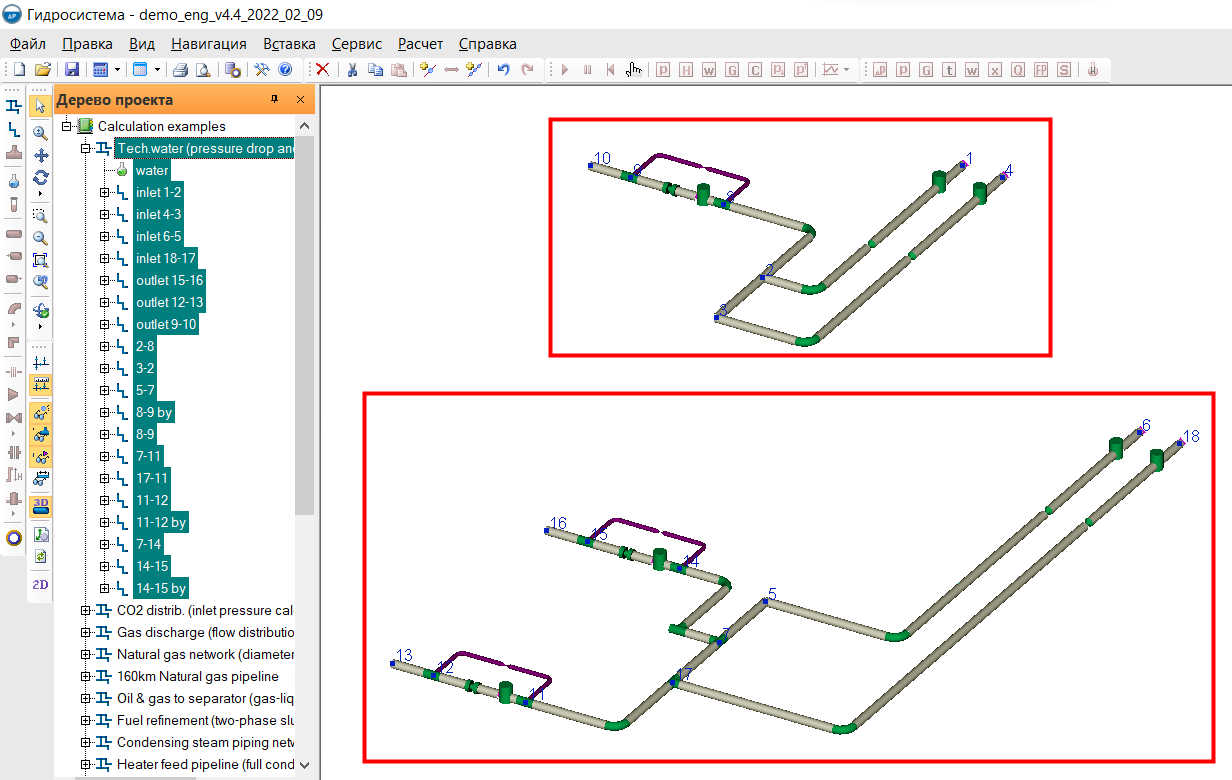Click the select arrow cursor tool
1232x780 pixels.
coord(41,106)
